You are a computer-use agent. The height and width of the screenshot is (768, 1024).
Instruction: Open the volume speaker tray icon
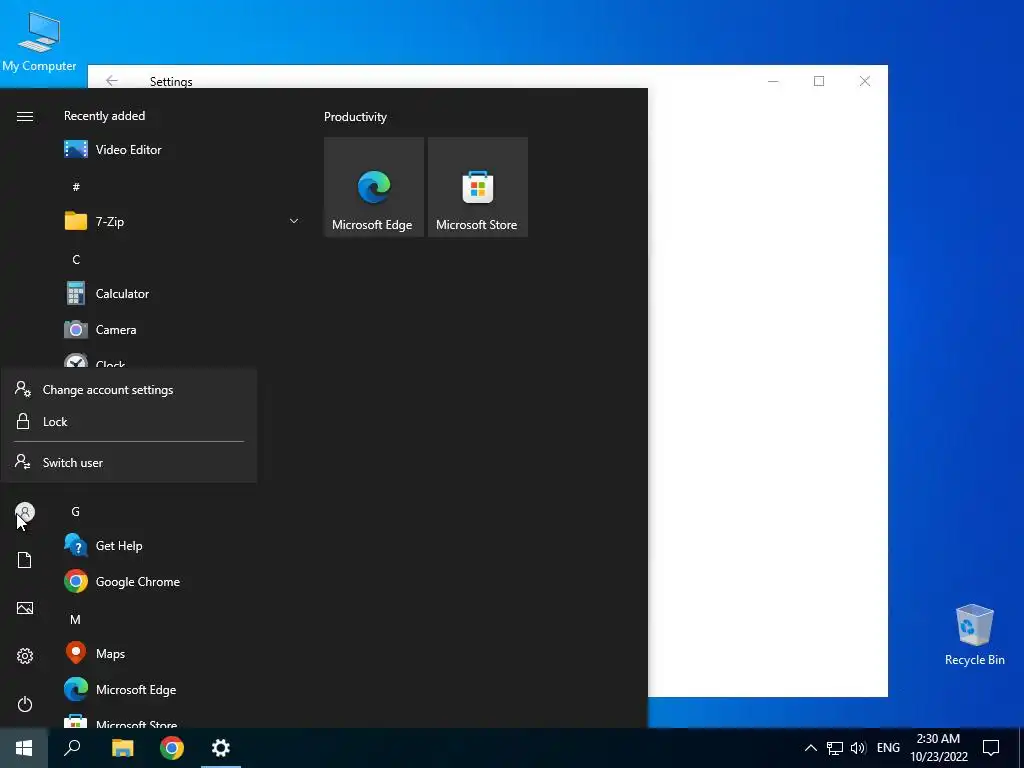(x=858, y=748)
